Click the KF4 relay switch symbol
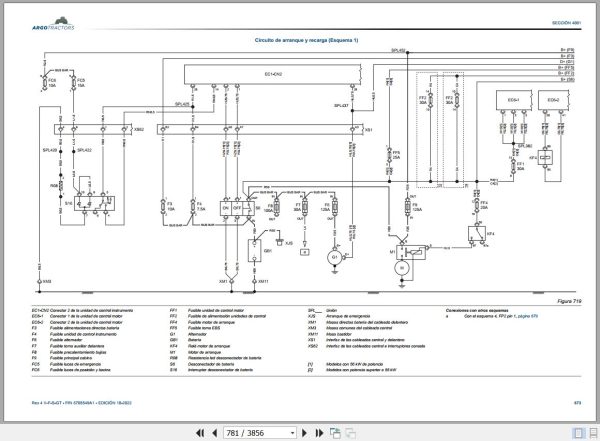 click(x=477, y=233)
